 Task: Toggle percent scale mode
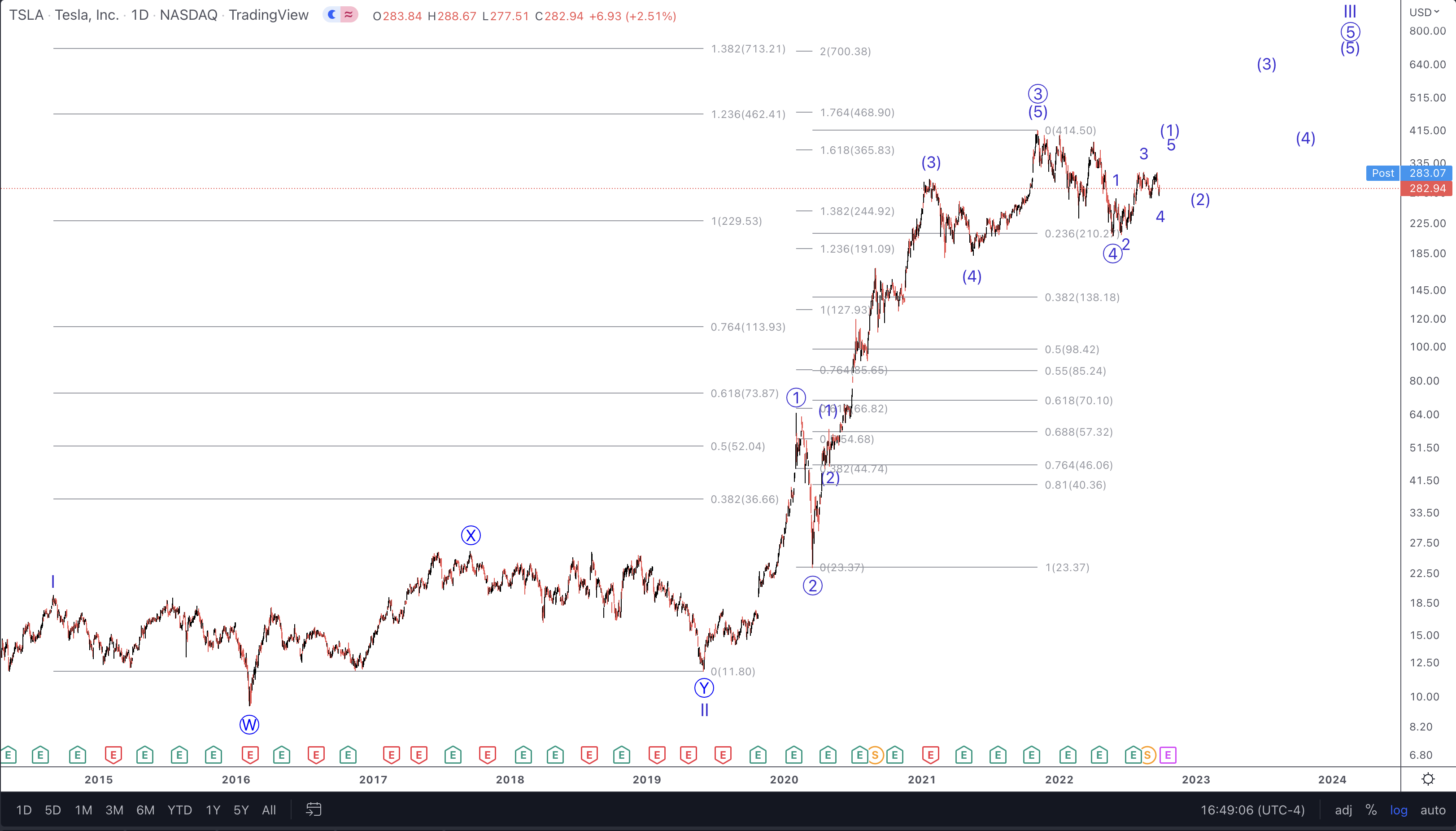pyautogui.click(x=1371, y=809)
